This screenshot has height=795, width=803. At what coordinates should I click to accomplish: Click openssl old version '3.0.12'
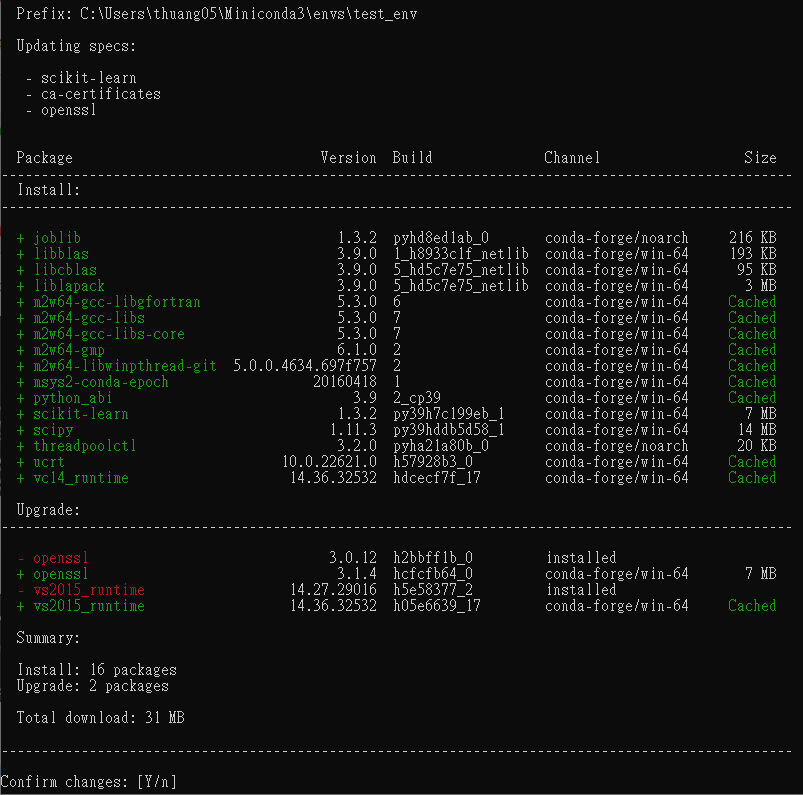(x=353, y=558)
